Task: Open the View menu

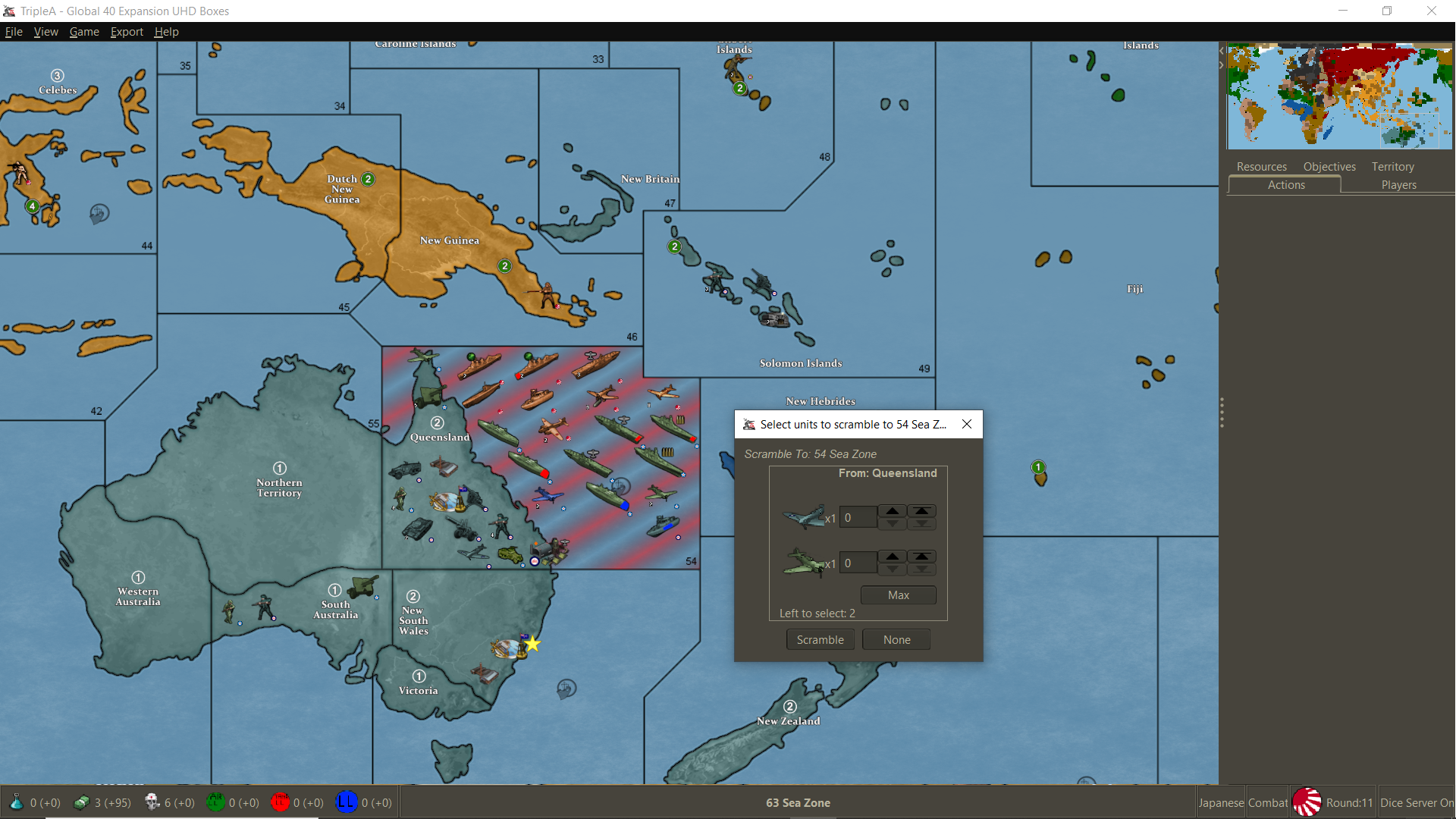Action: coord(45,32)
